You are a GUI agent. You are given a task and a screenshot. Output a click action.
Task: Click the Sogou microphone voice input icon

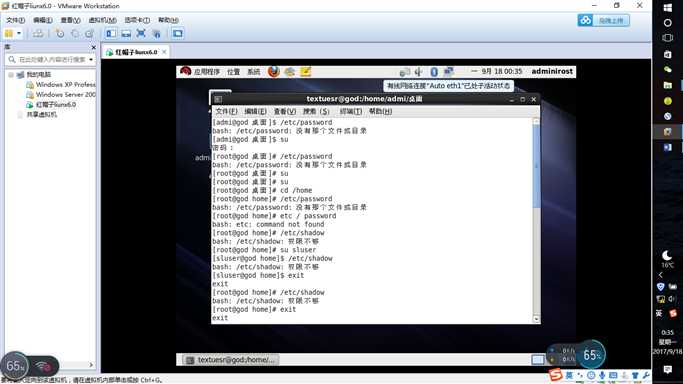pyautogui.click(x=602, y=375)
